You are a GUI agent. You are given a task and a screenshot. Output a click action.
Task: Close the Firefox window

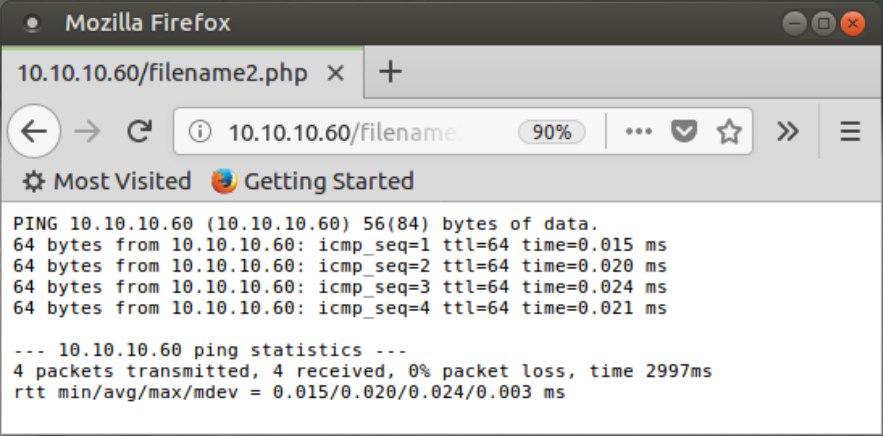coord(853,24)
